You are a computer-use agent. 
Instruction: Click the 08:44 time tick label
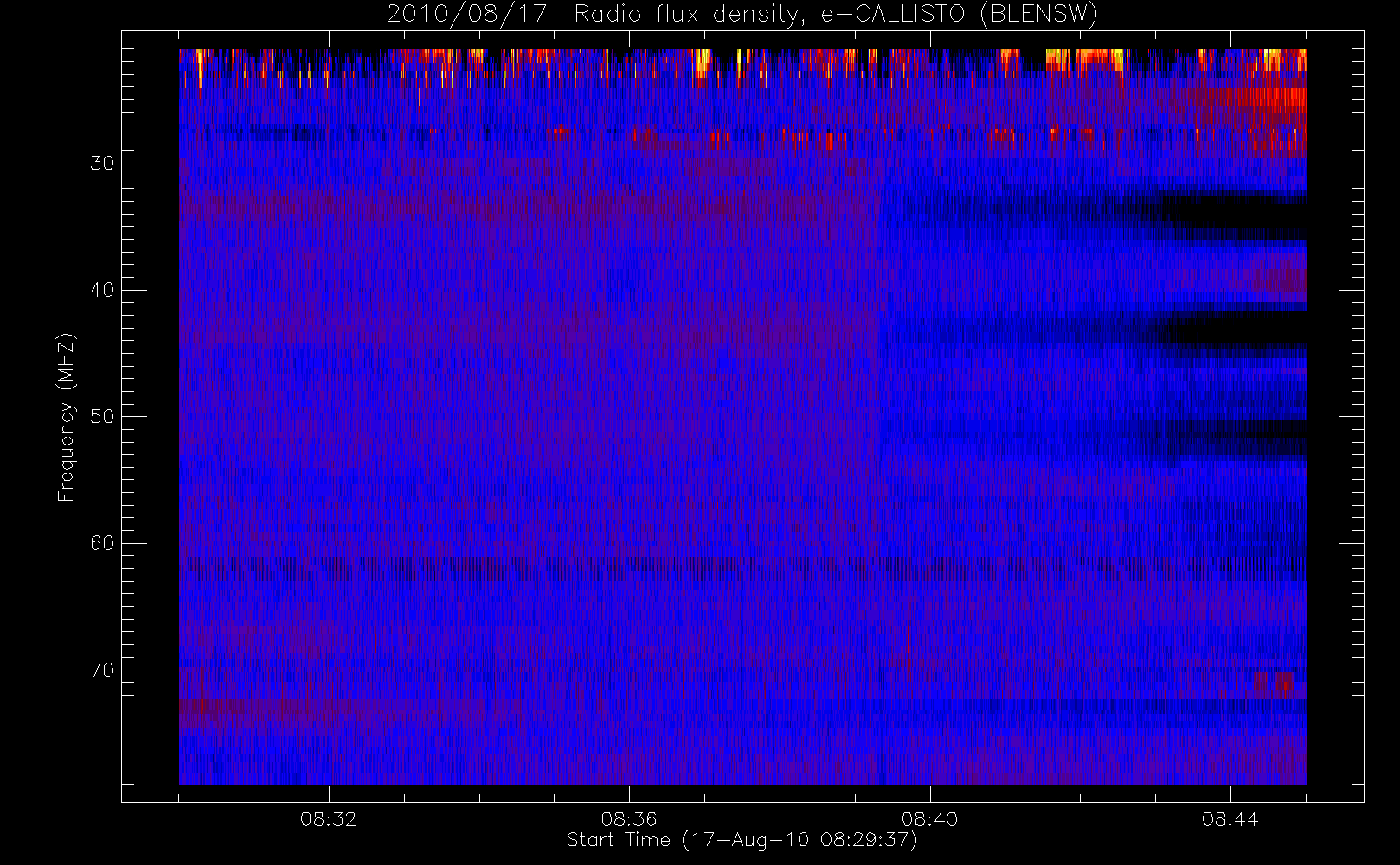(1230, 819)
